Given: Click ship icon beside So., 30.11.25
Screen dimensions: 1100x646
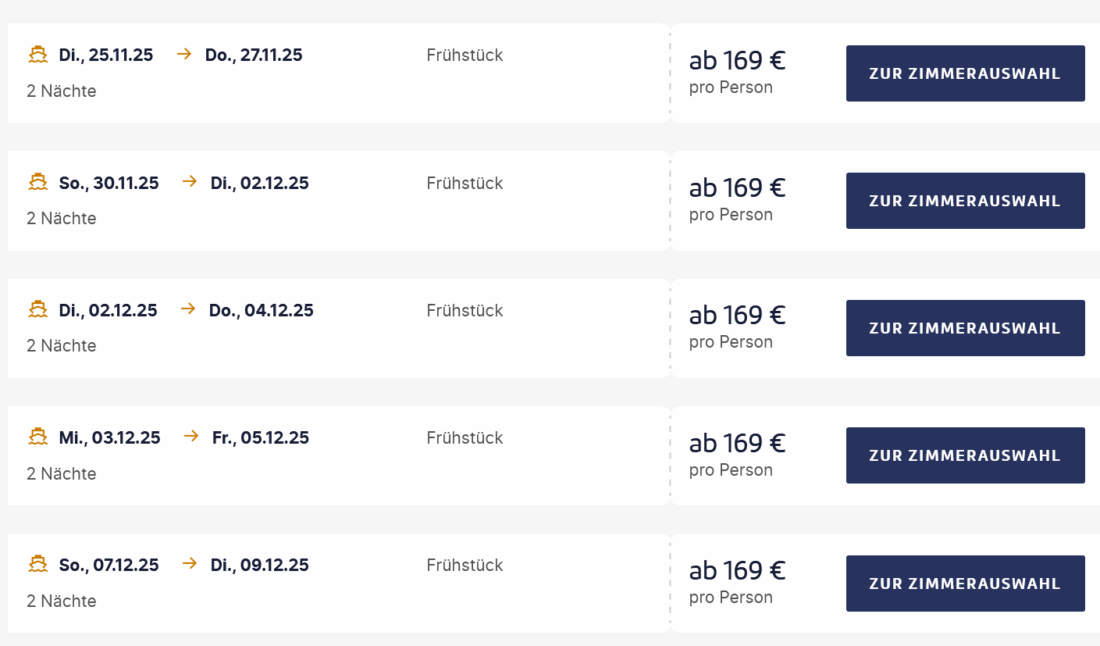Looking at the screenshot, I should click(x=38, y=183).
